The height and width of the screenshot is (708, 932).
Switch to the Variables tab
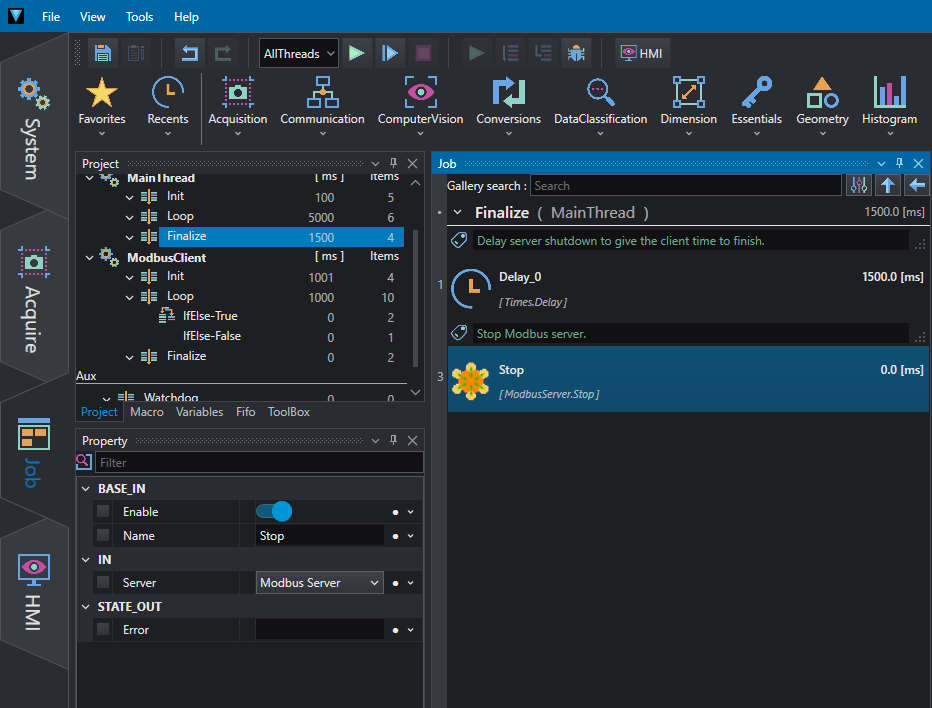(200, 412)
